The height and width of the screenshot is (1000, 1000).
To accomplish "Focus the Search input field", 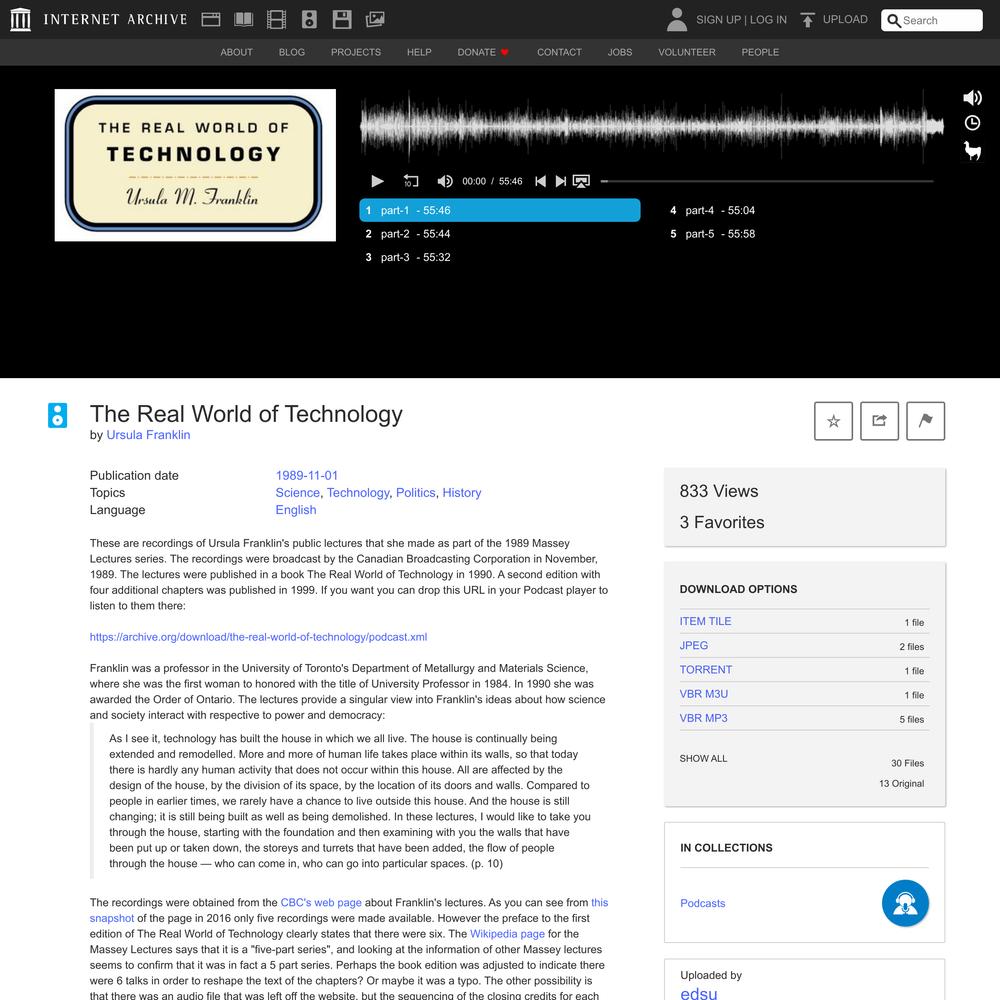I will pos(932,20).
